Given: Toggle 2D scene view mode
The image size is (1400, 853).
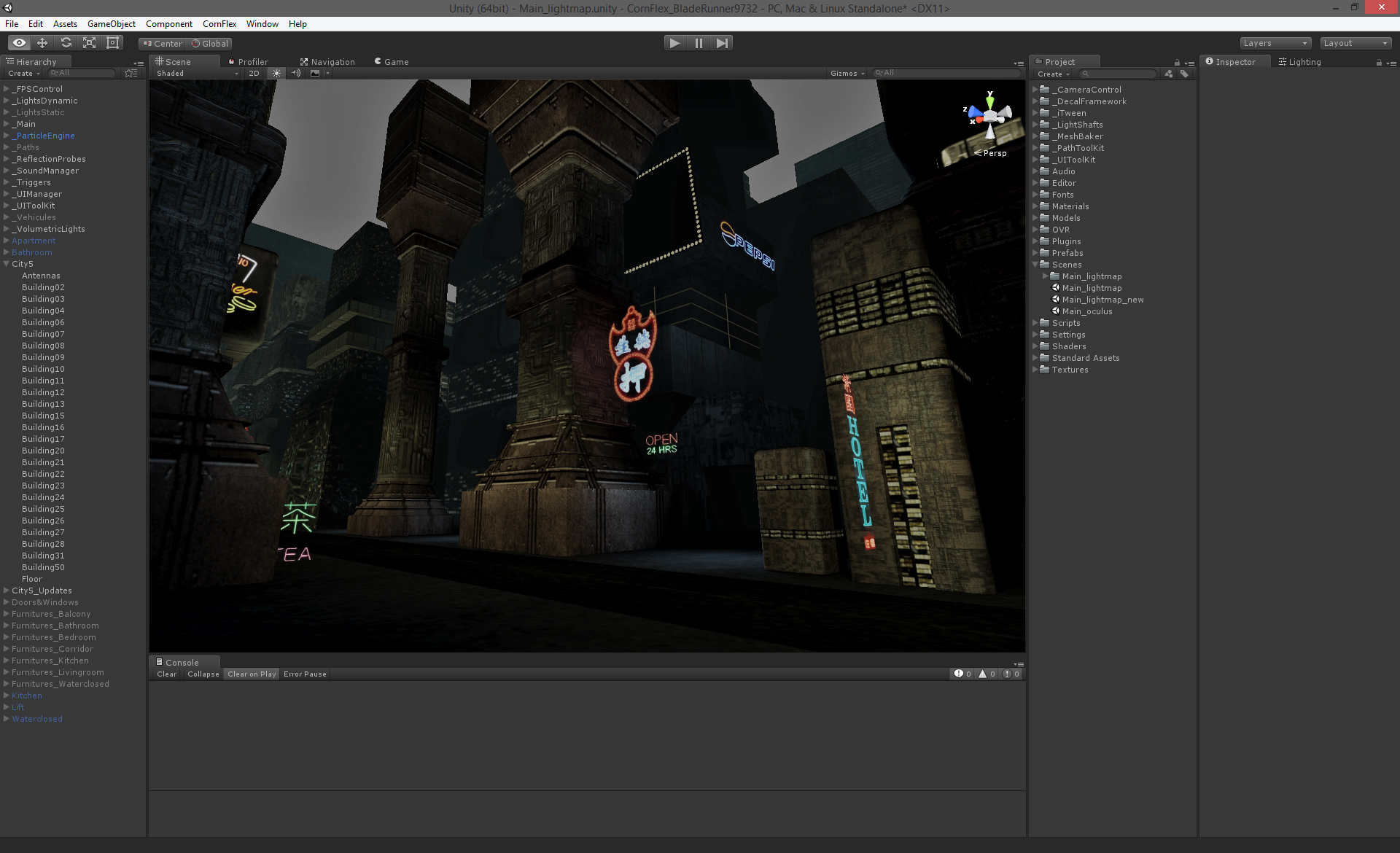Looking at the screenshot, I should [x=254, y=73].
